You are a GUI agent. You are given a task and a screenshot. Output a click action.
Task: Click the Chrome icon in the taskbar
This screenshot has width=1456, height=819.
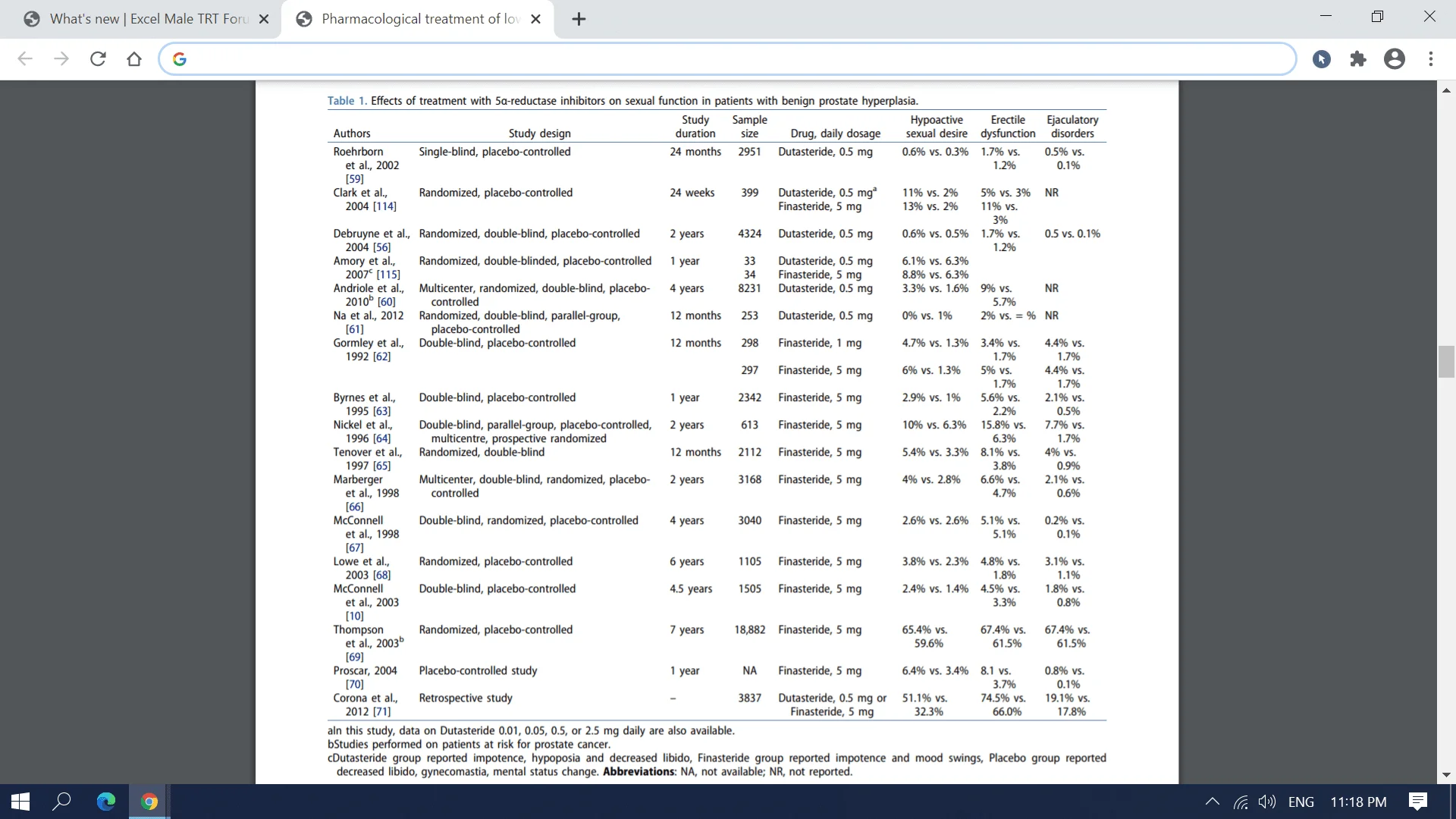149,802
